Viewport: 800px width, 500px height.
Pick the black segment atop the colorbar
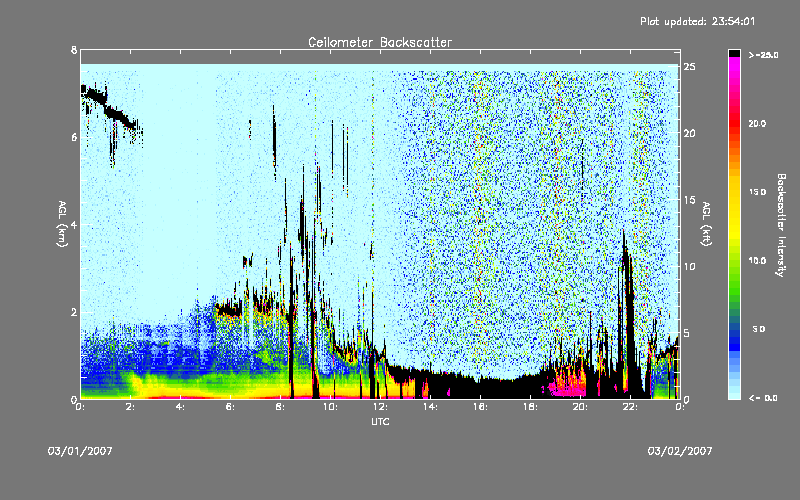734,53
